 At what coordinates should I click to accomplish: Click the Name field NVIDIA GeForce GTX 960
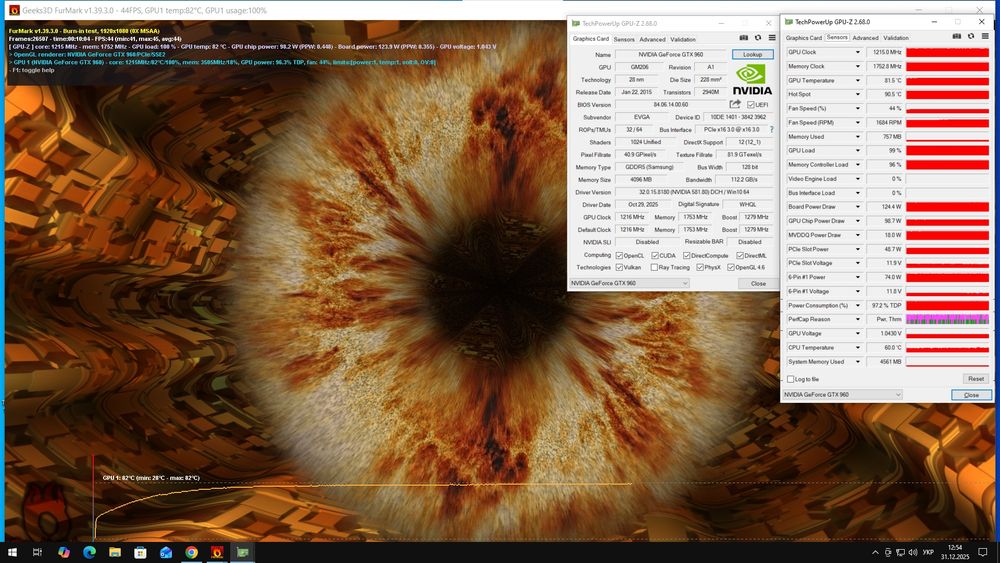tap(671, 54)
